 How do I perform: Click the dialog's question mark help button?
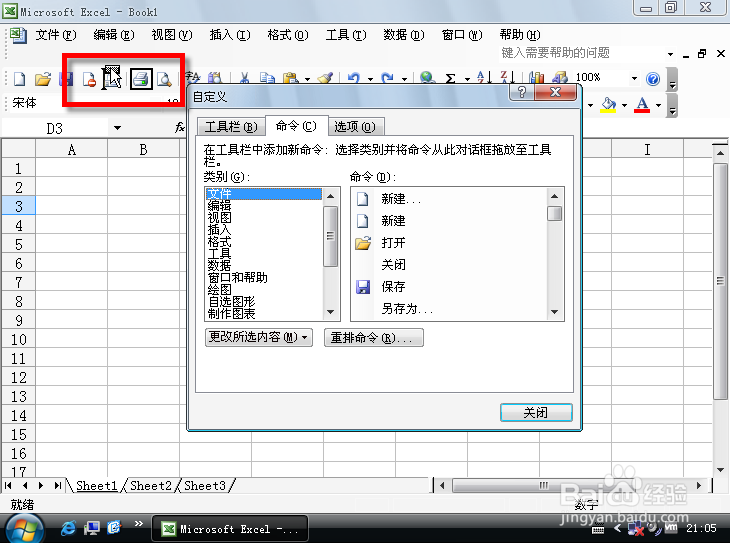pos(522,92)
